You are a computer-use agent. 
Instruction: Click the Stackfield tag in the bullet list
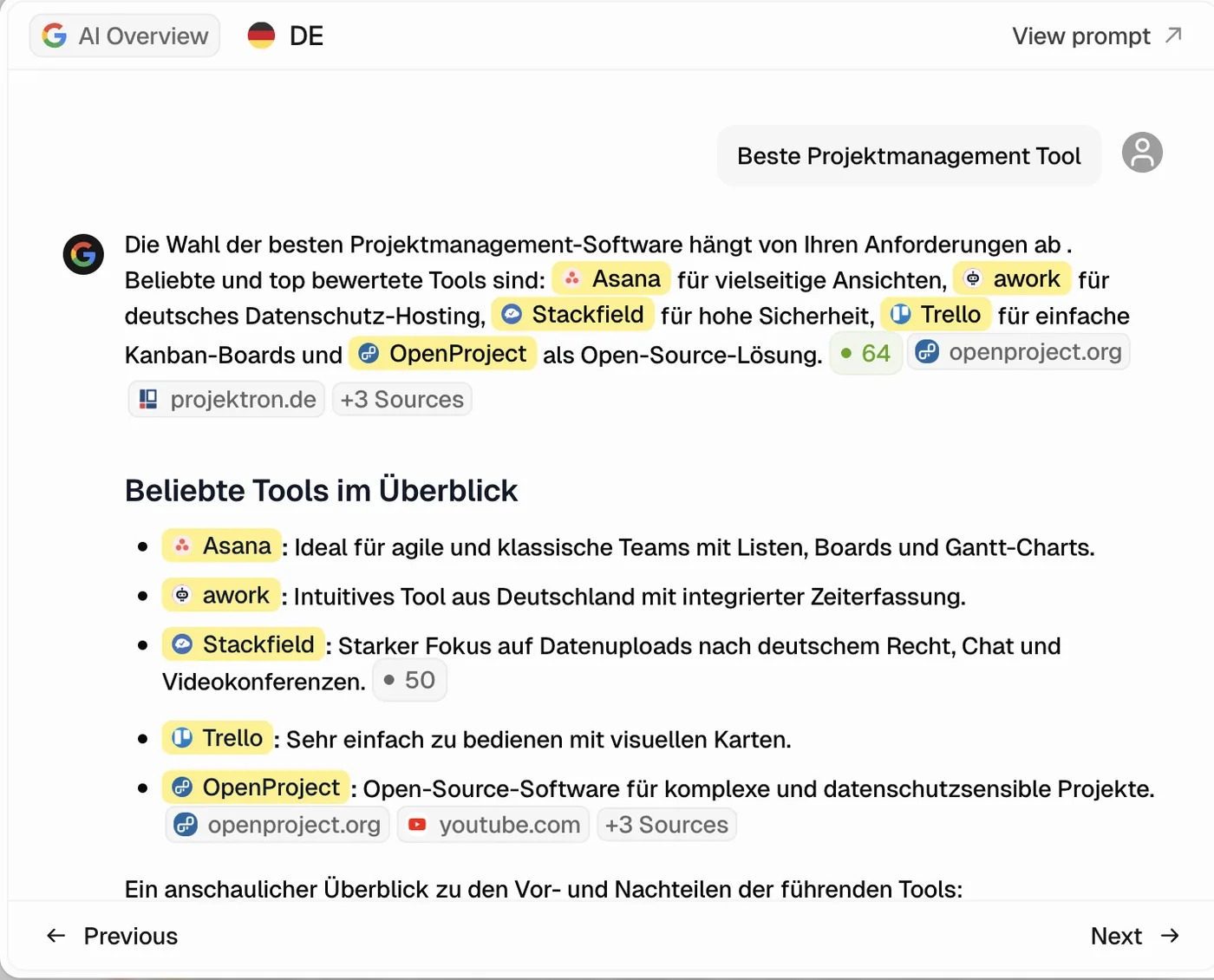243,645
